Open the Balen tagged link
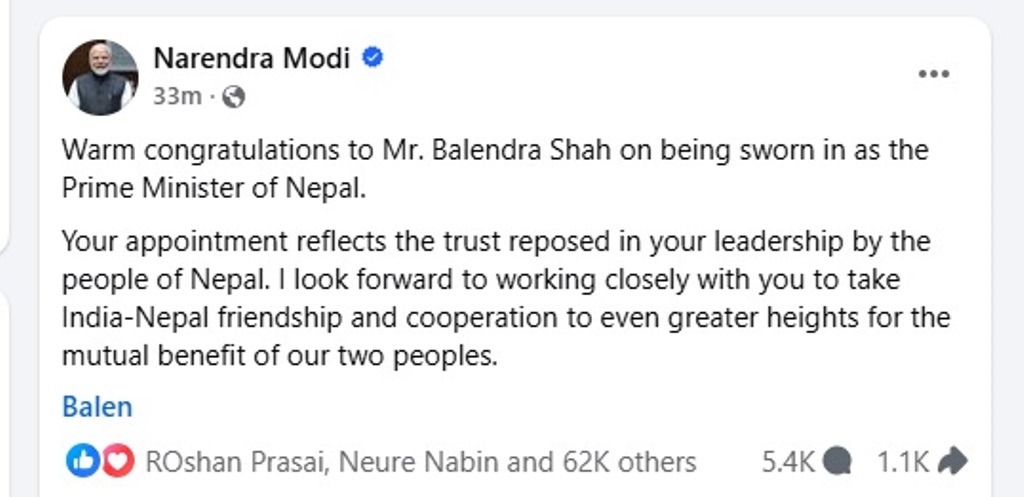1024x497 pixels. click(x=97, y=407)
